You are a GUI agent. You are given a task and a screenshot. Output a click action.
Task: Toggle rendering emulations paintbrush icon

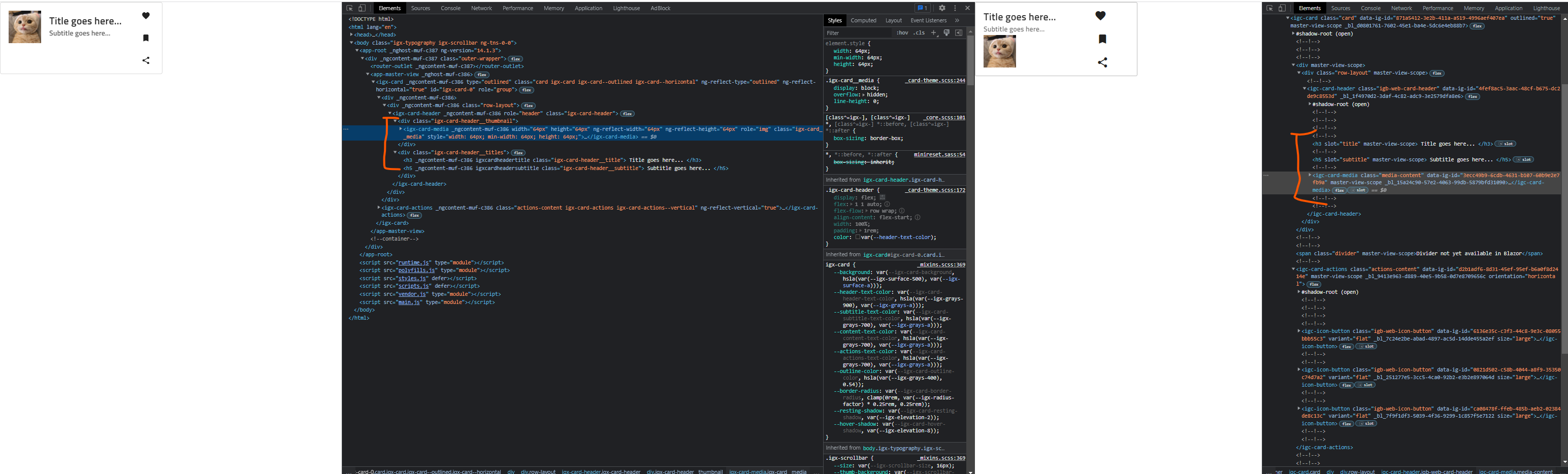946,33
